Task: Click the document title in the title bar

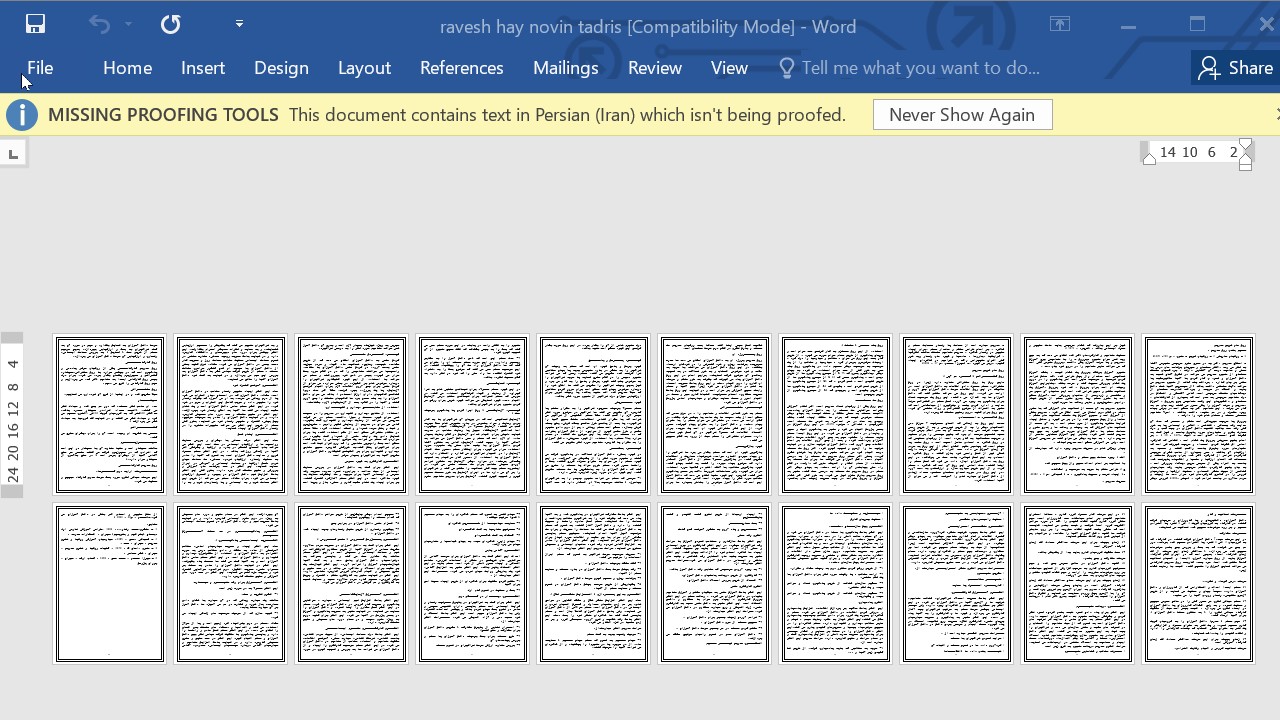Action: tap(648, 27)
